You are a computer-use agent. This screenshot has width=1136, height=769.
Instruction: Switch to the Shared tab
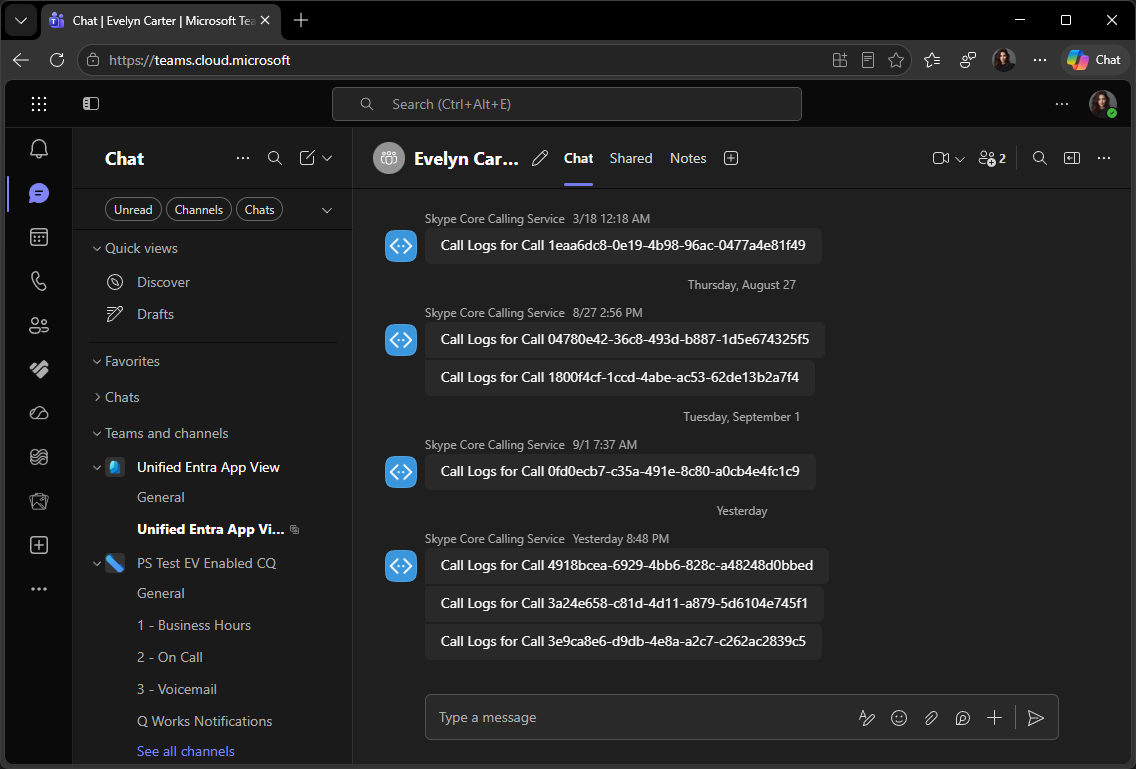click(x=630, y=158)
